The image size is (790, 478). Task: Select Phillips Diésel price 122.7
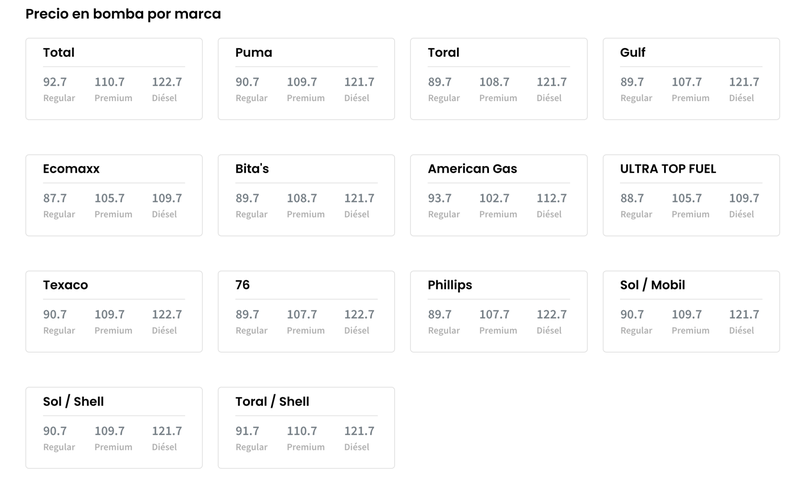point(552,315)
